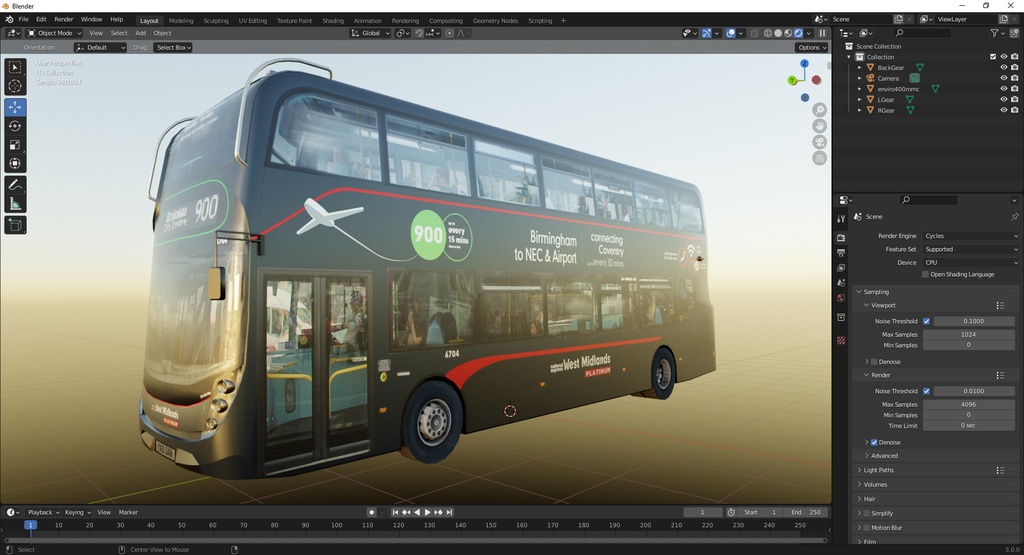Switch to the Shading workspace tab
1024x555 pixels.
coord(333,20)
